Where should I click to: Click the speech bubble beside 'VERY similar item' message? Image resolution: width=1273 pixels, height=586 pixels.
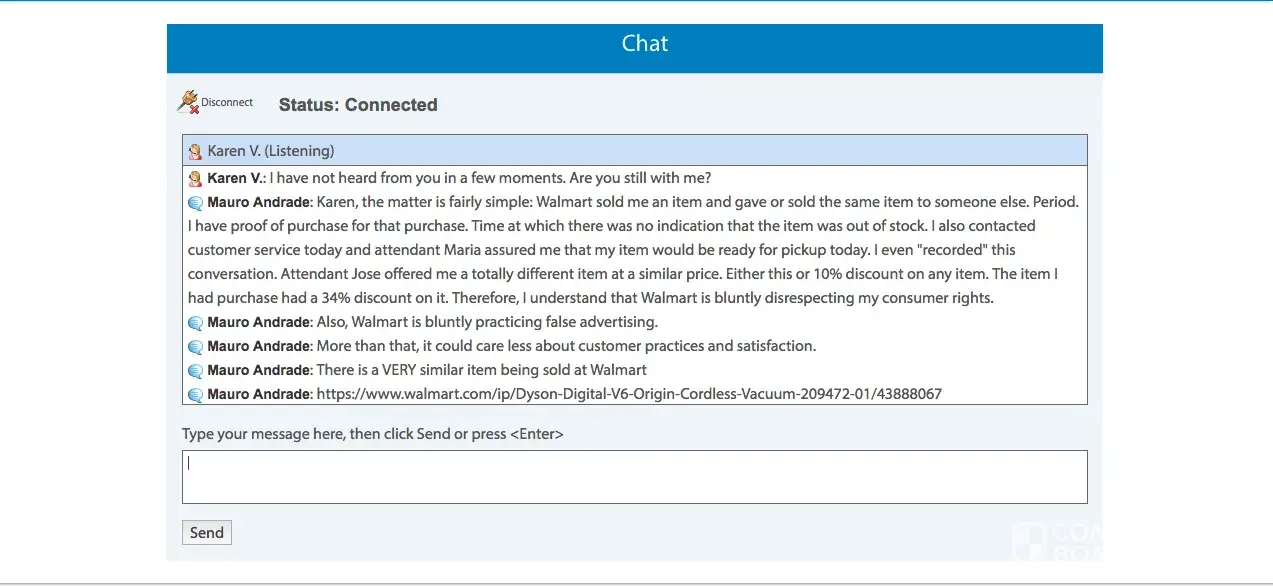click(x=195, y=371)
